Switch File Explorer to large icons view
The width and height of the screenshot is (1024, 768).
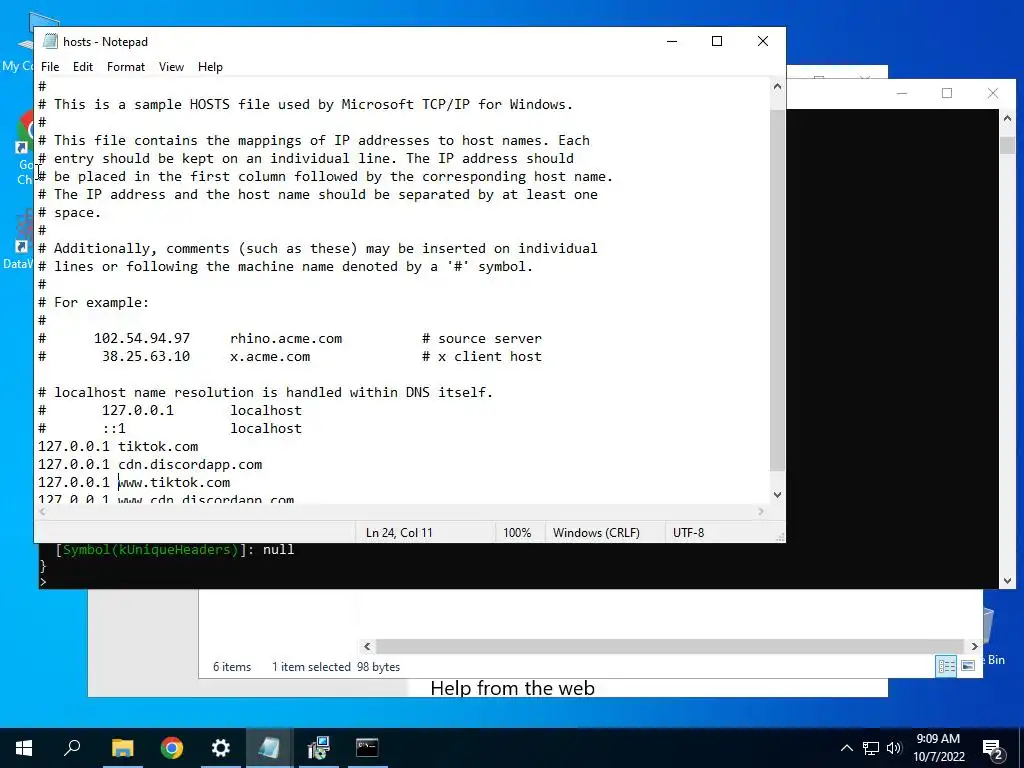[968, 665]
